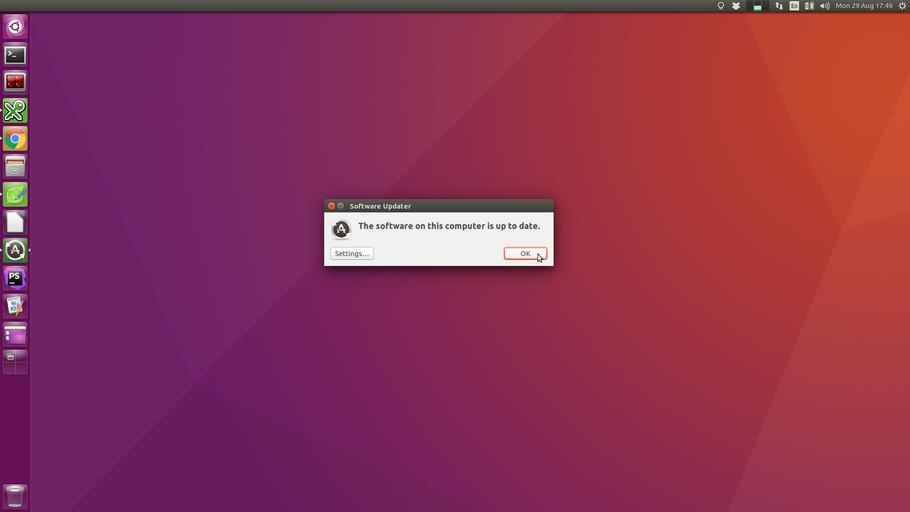Close the Software Updater dialog window

(332, 206)
